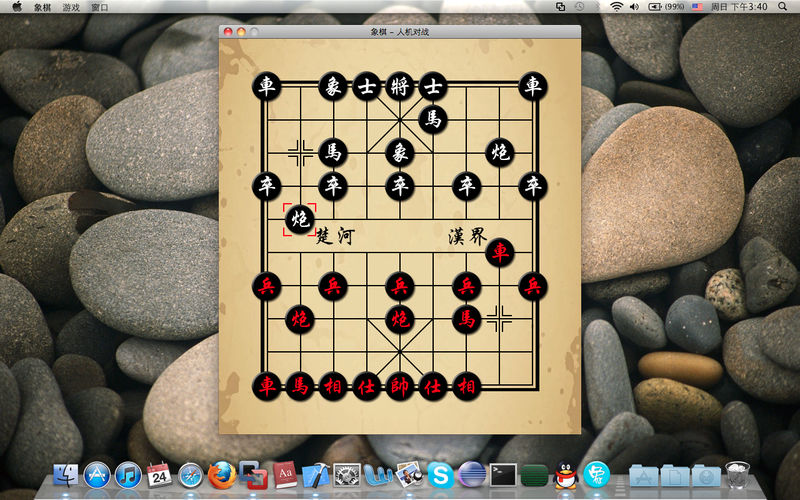Screen dimensions: 800x500
Task: Open Skype from the dock
Action: pyautogui.click(x=440, y=475)
